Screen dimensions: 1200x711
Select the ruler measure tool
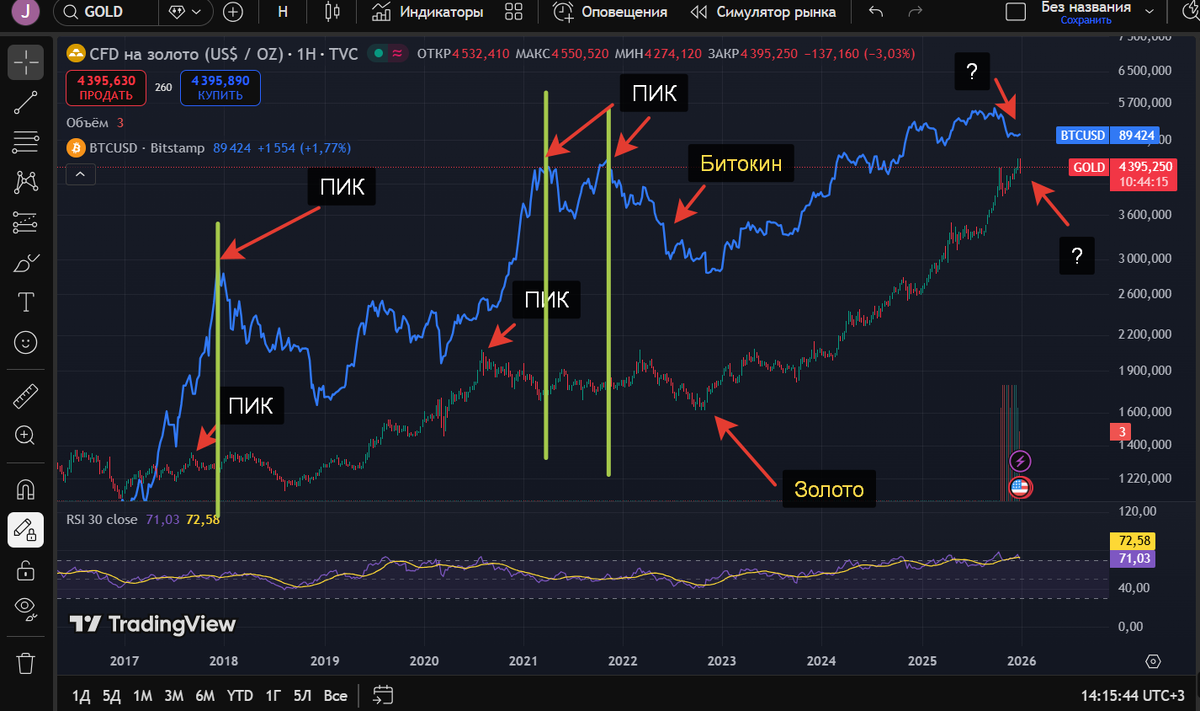tap(26, 396)
